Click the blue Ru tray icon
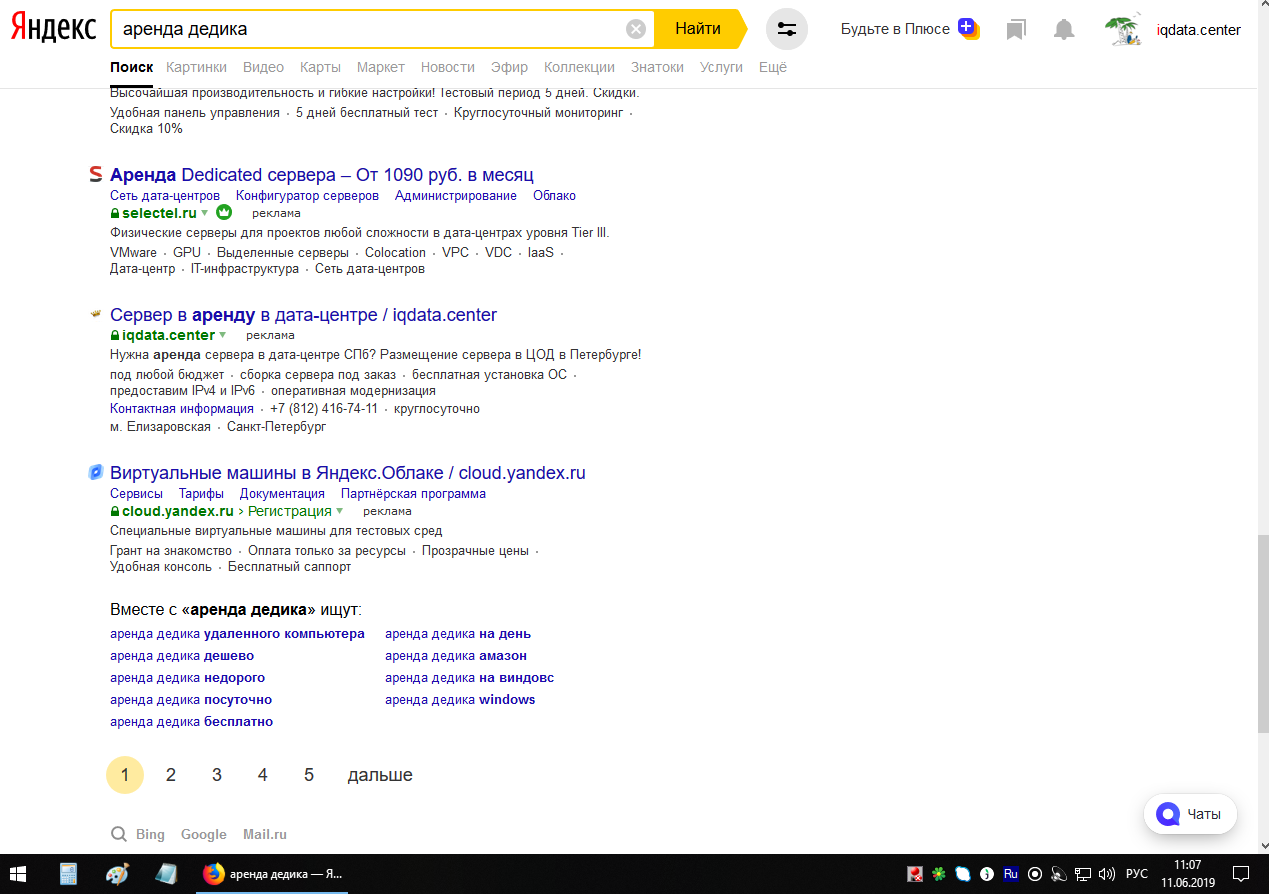The image size is (1269, 894). (x=1011, y=873)
